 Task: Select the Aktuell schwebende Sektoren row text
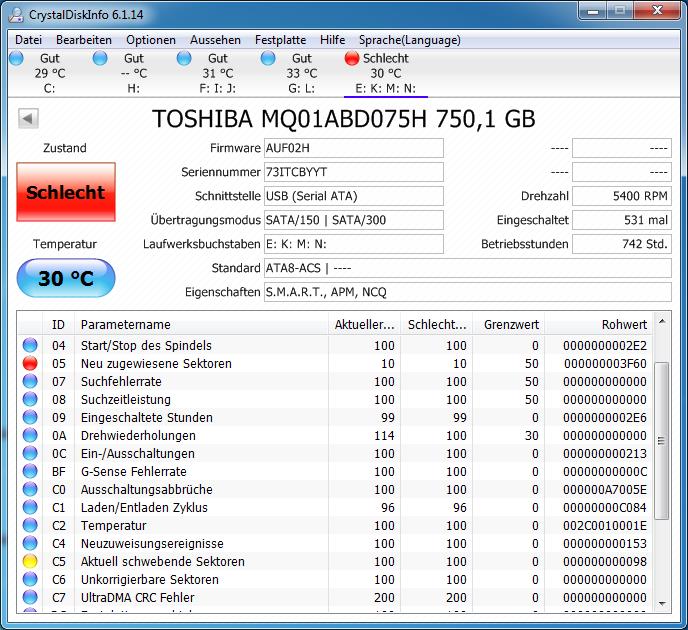point(163,562)
